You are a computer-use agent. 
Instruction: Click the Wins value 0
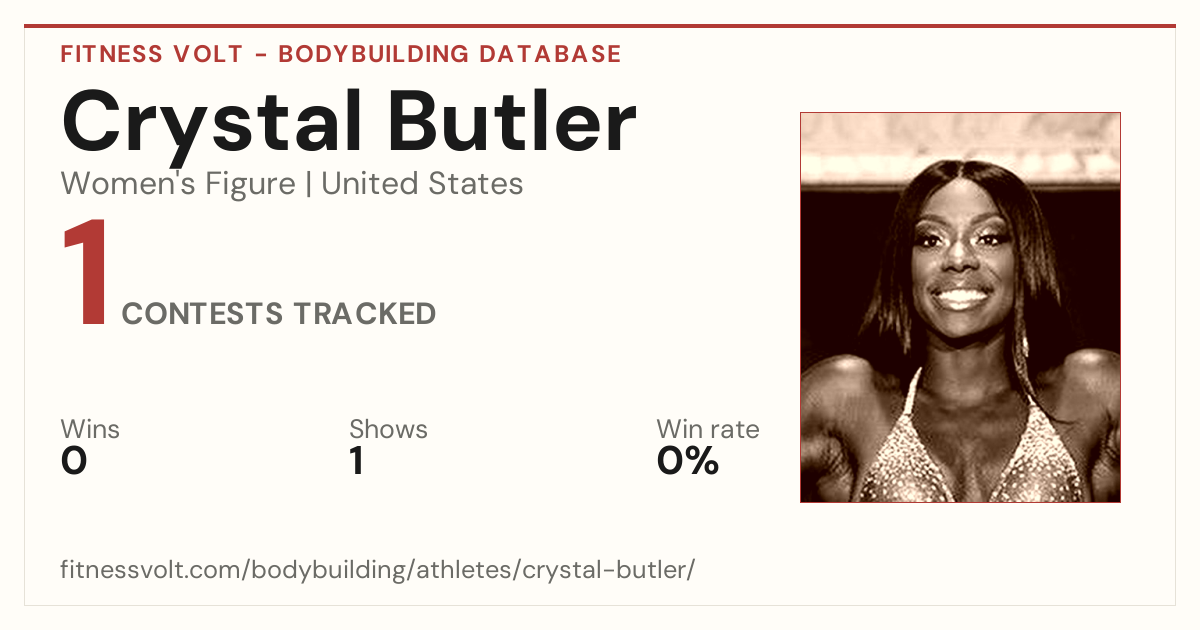coord(74,461)
